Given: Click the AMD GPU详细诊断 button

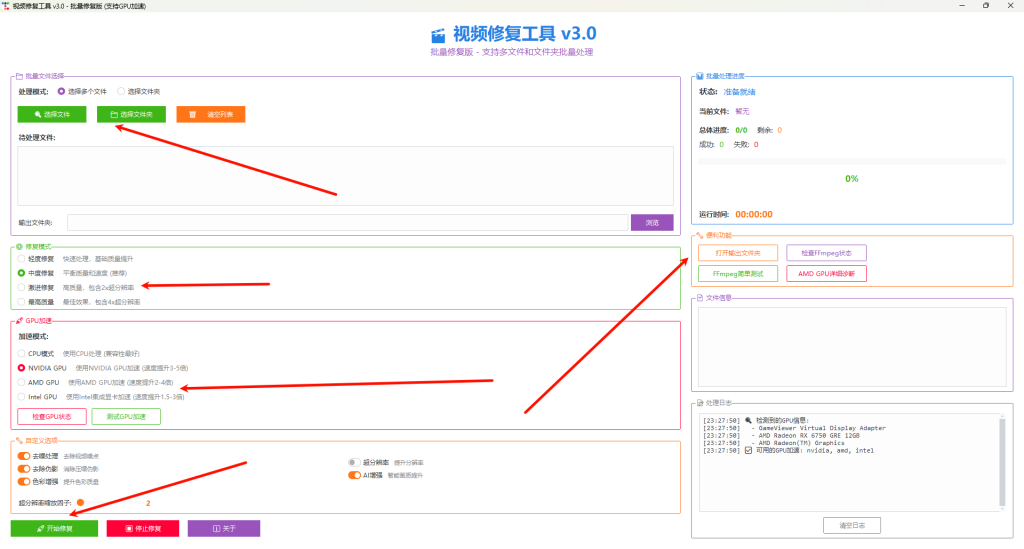Looking at the screenshot, I should click(826, 273).
